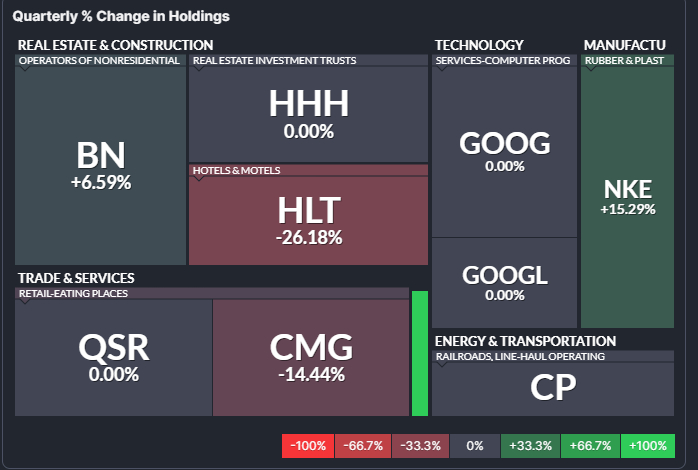This screenshot has height=470, width=698.
Task: Click the Energy & Transportation sector header
Action: coord(525,341)
